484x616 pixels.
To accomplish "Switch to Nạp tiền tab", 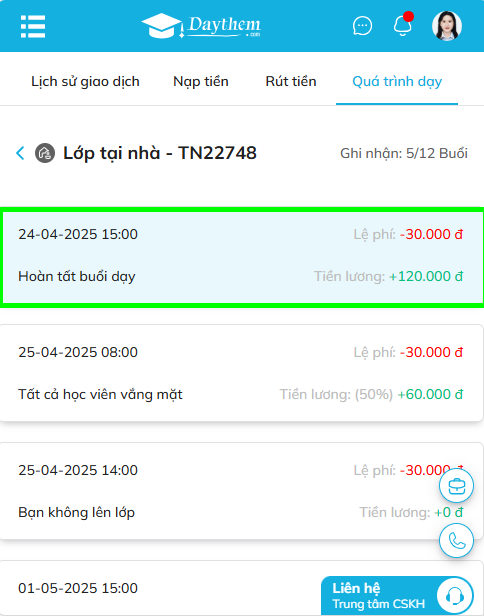I will click(201, 81).
